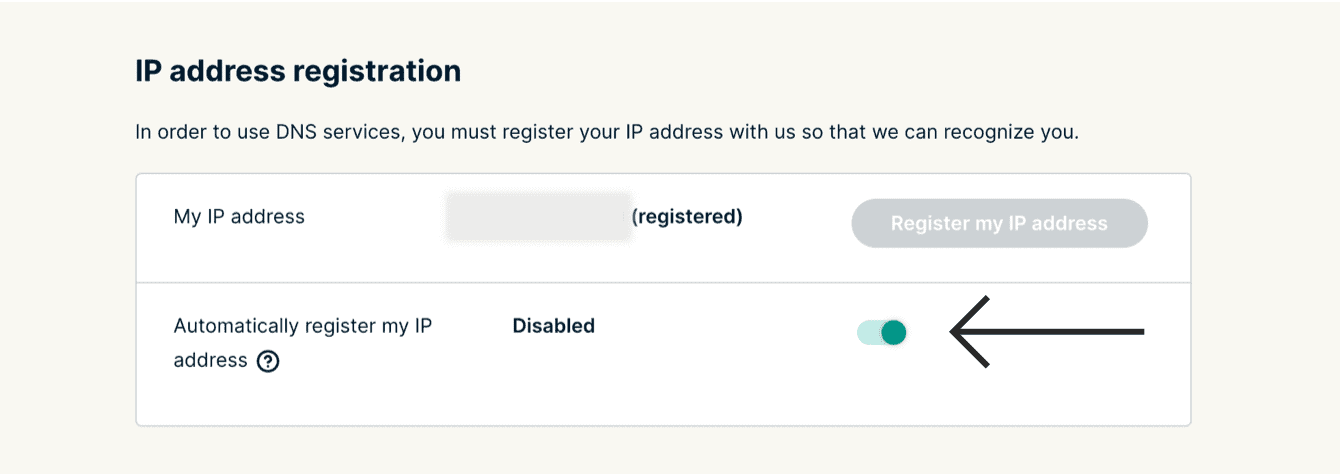Click the My IP address label
This screenshot has height=474, width=1340.
pos(239,216)
